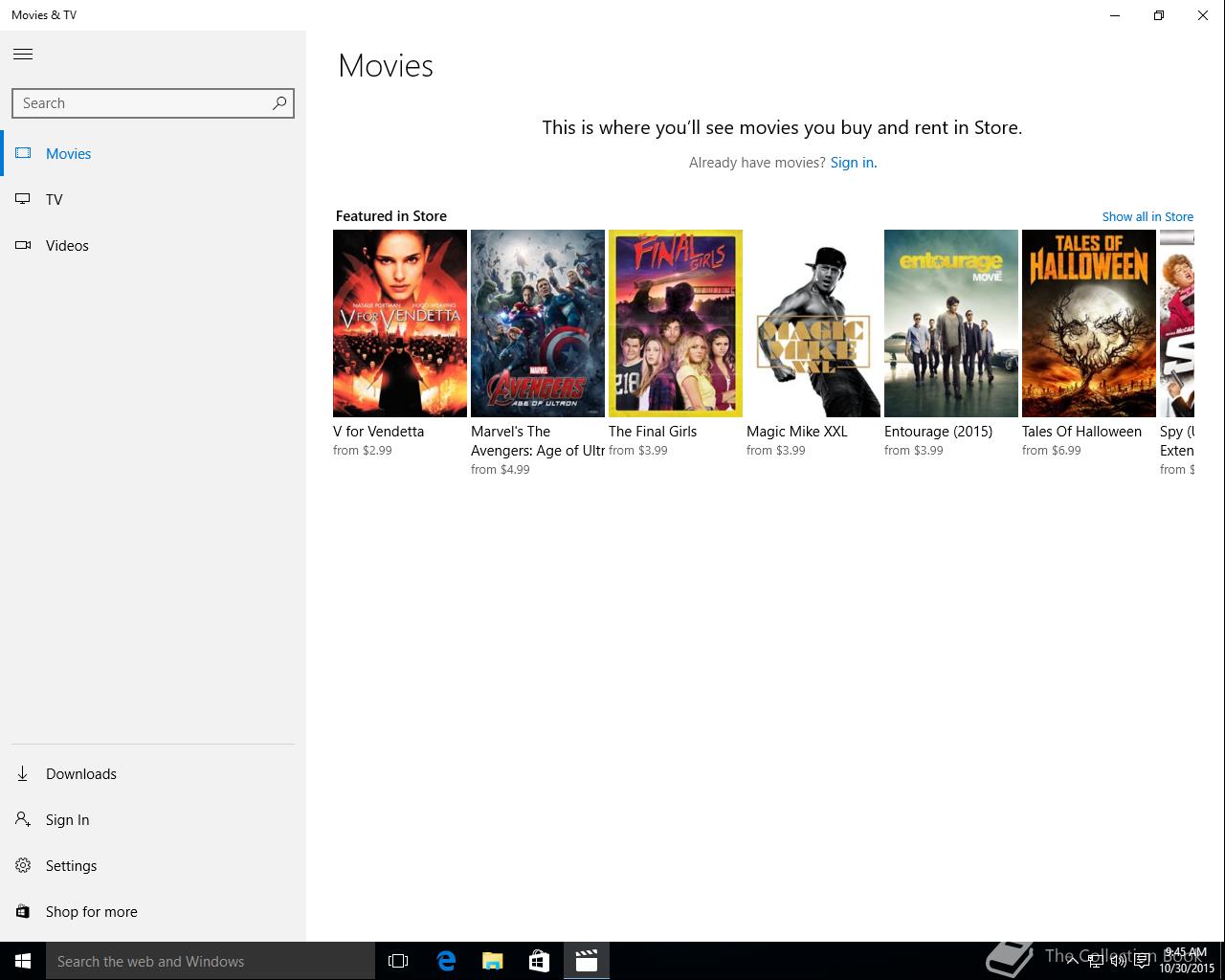Click the Entourage (2015) title text
The image size is (1225, 980).
938,432
